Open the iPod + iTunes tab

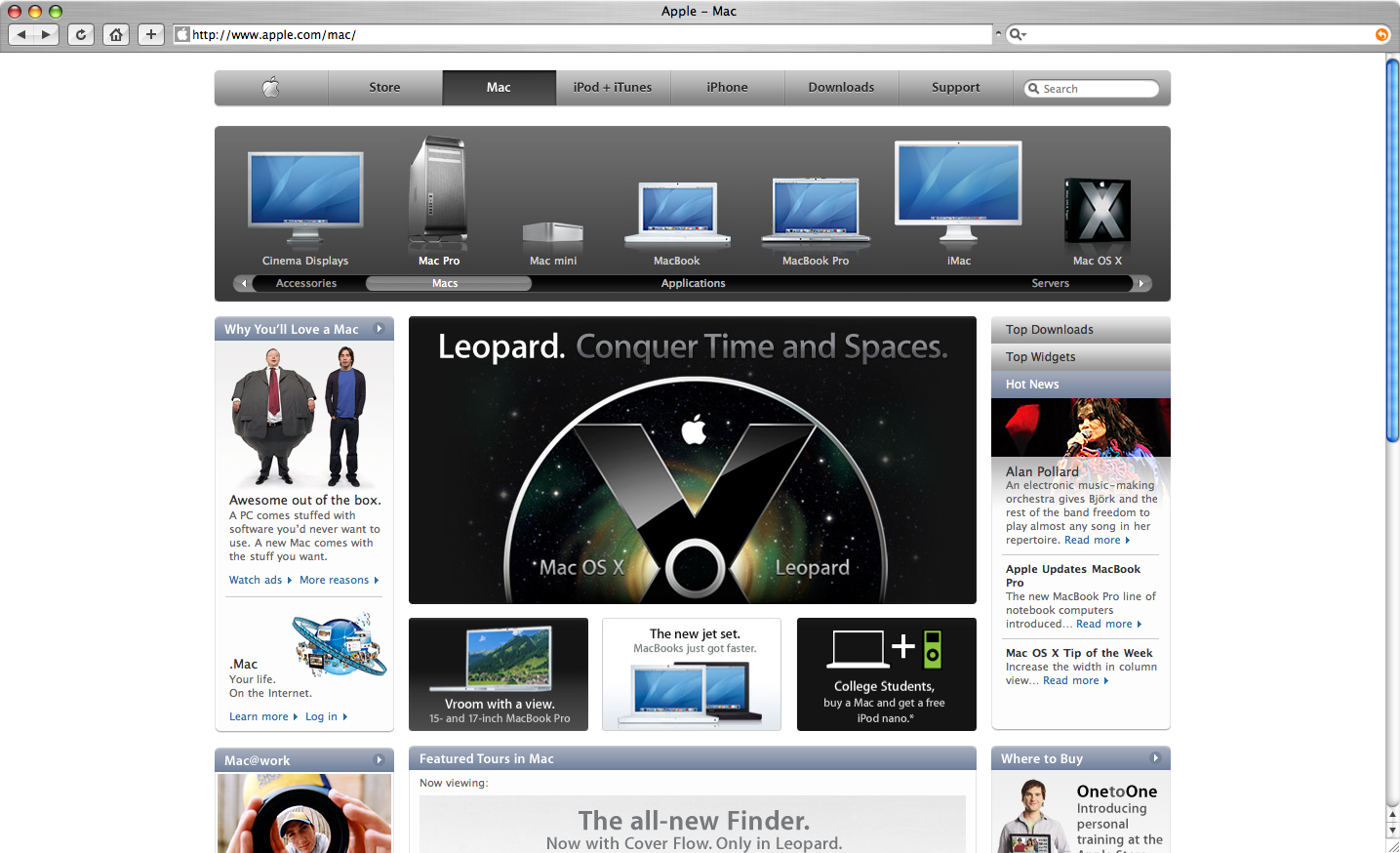pyautogui.click(x=613, y=87)
